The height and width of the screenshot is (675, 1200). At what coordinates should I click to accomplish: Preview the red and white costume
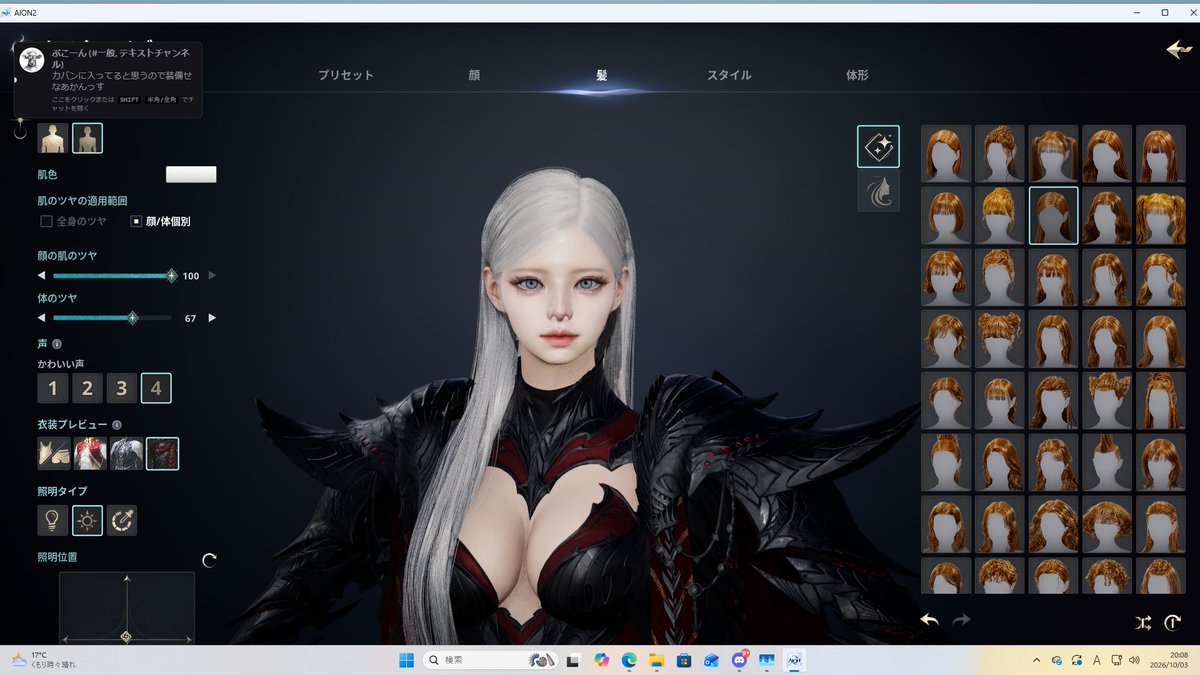point(90,454)
